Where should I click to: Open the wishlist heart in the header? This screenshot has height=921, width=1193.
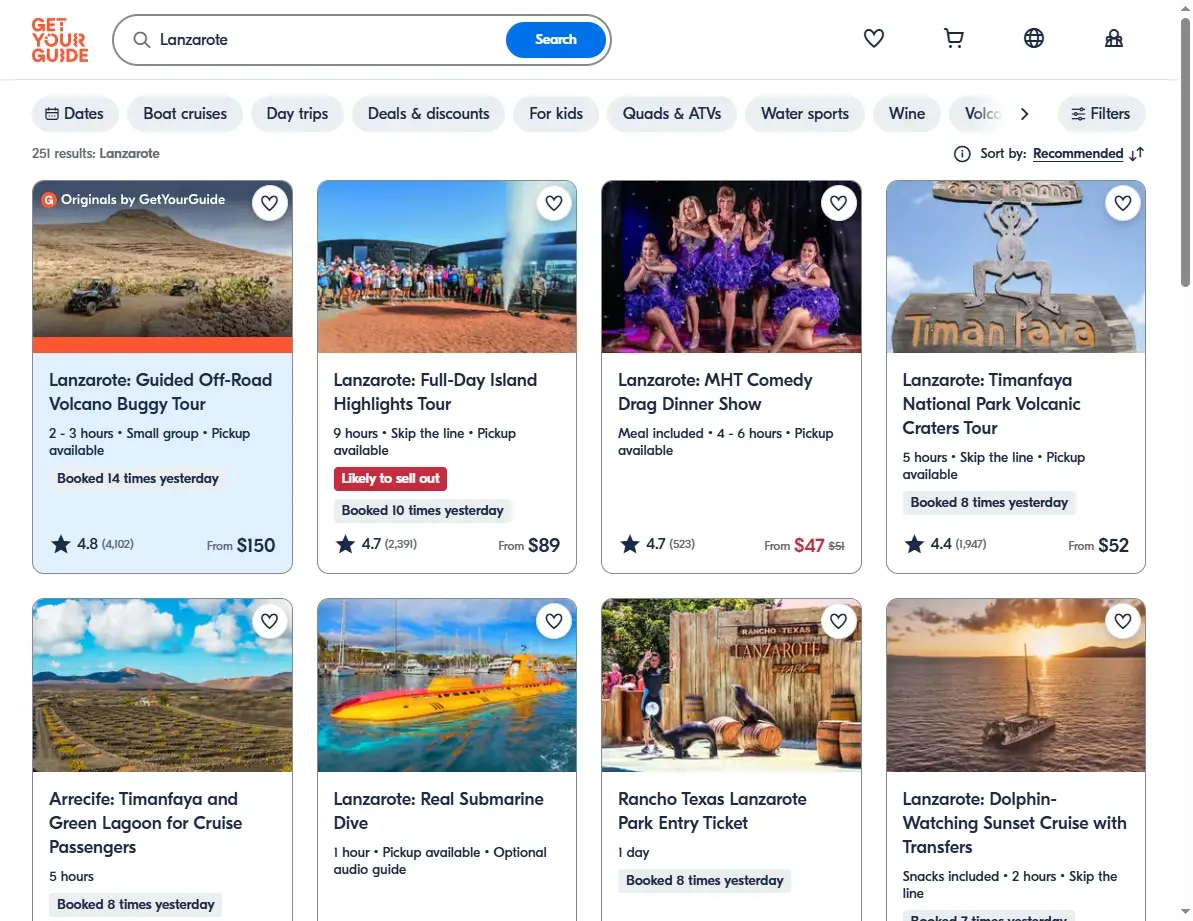[x=873, y=38]
